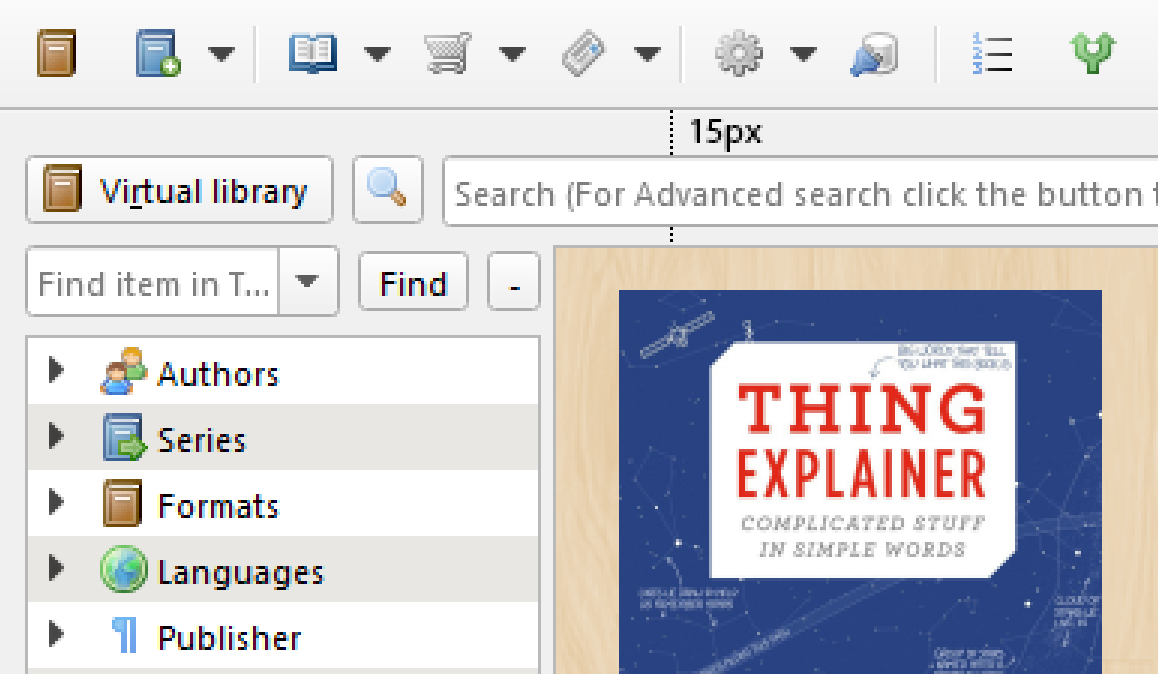Viewport: 1158px width, 674px height.
Task: Click the Formats label in Tag browser
Action: (219, 506)
